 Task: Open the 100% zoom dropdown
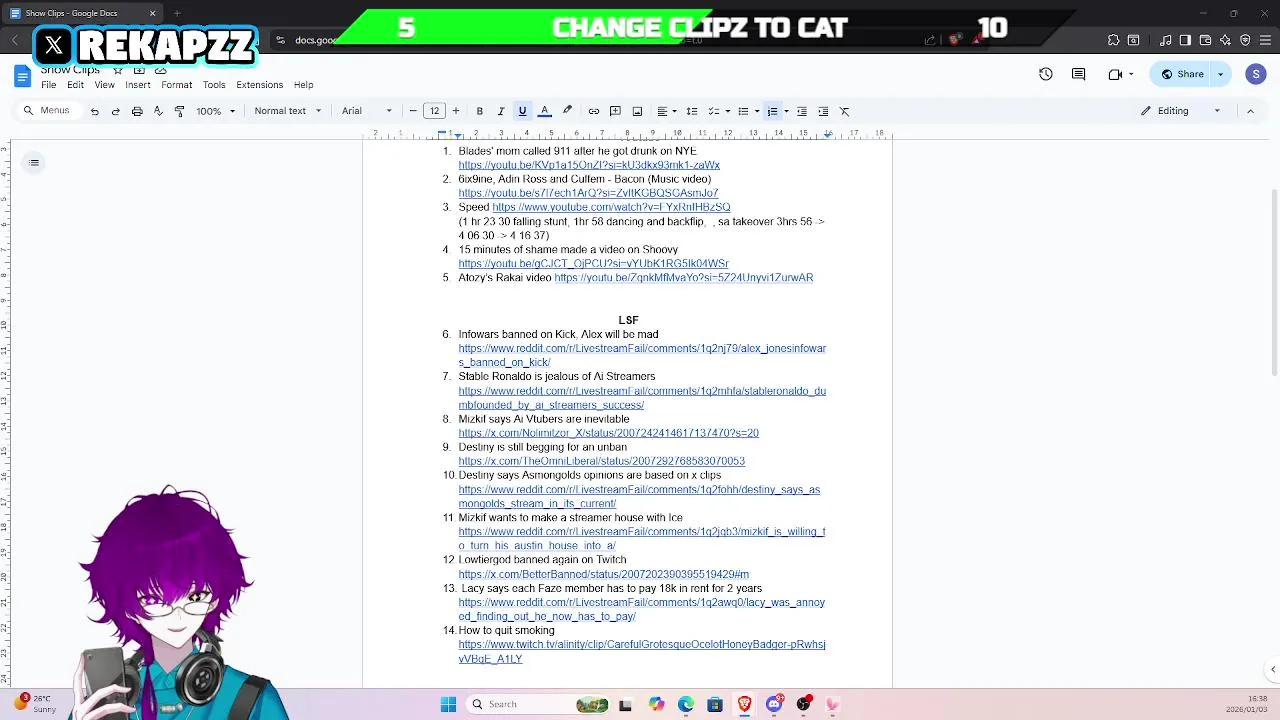(216, 111)
